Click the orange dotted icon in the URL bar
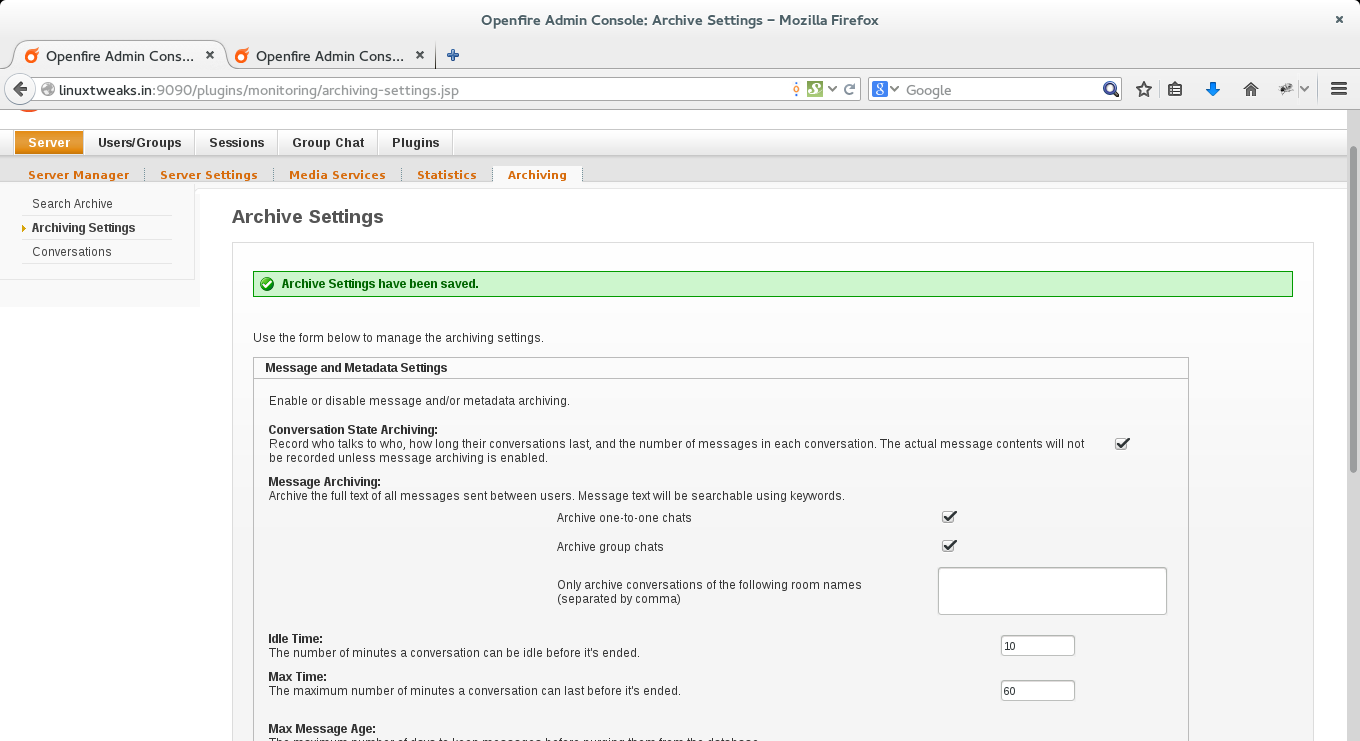 point(796,89)
